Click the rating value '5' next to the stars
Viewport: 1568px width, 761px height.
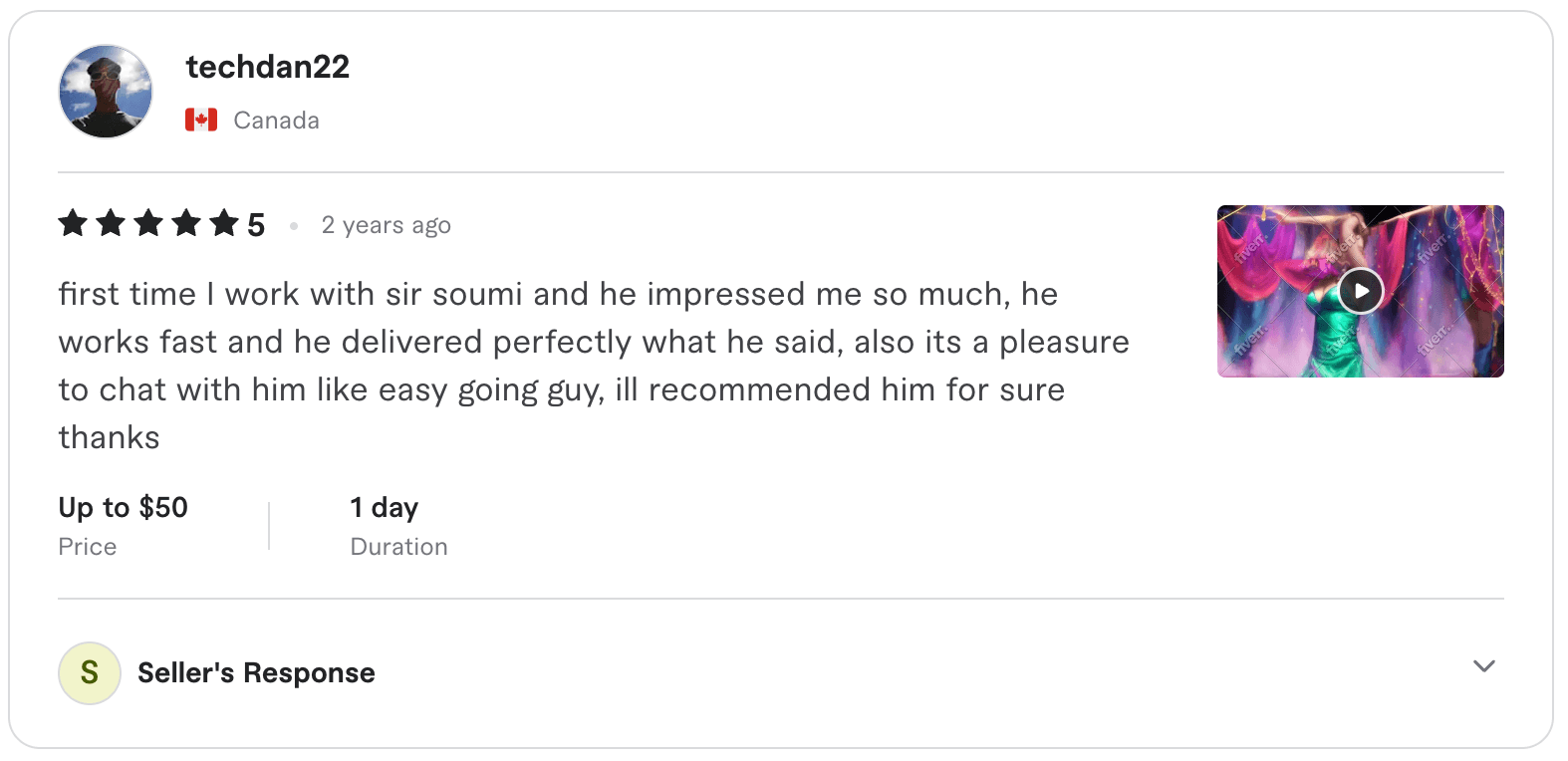pos(257,224)
